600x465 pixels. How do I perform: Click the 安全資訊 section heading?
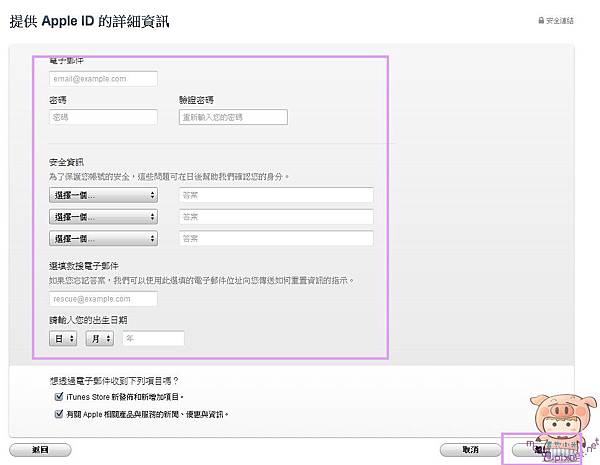point(66,162)
